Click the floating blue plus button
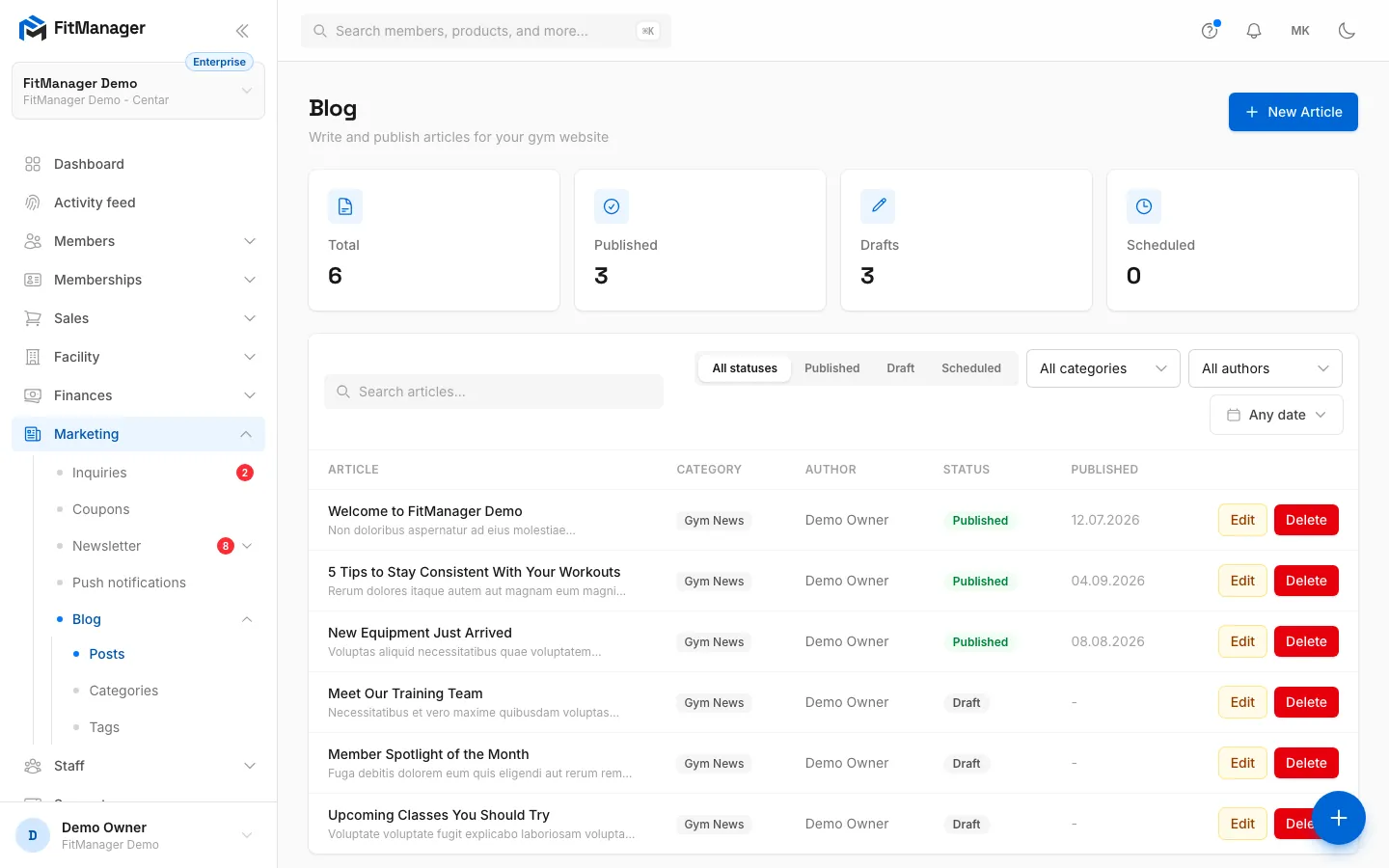 1339,818
